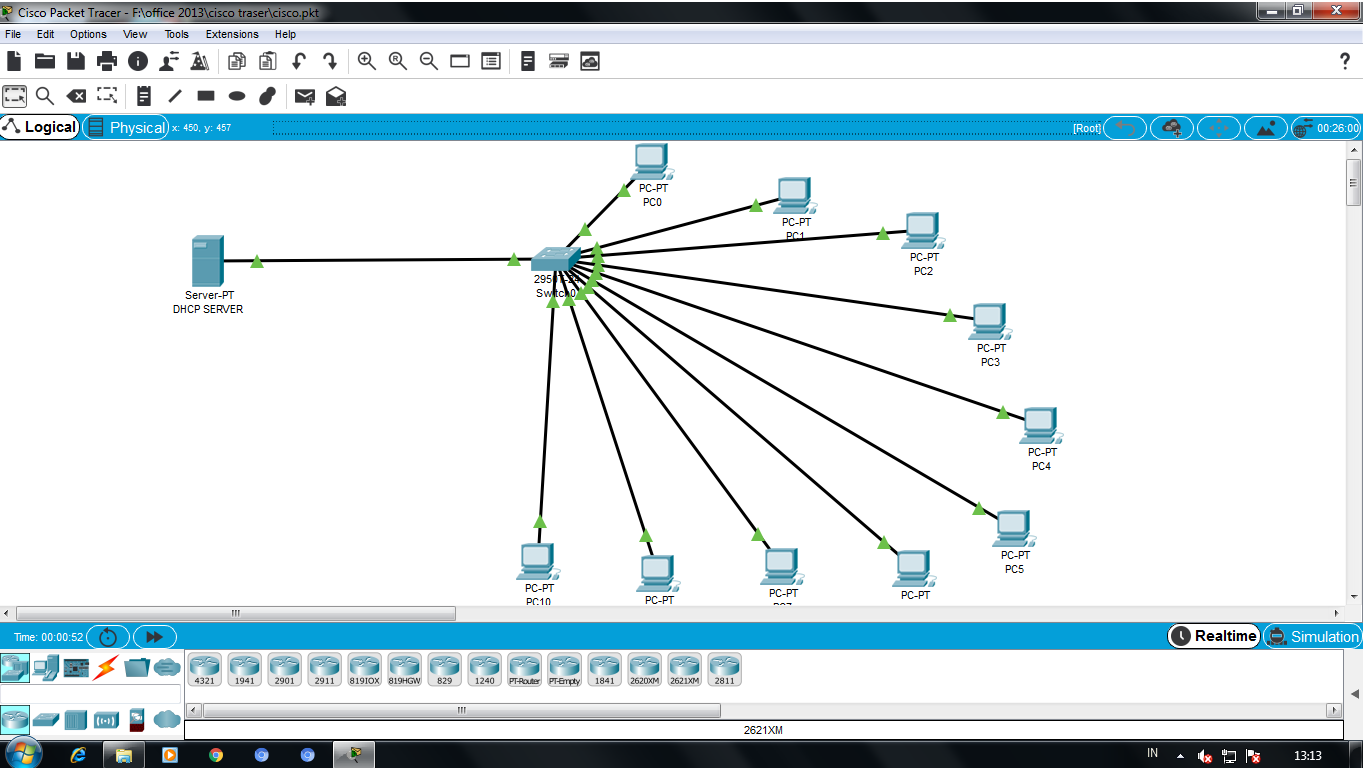Open the Help menu
Image resolution: width=1366 pixels, height=768 pixels.
pos(285,34)
